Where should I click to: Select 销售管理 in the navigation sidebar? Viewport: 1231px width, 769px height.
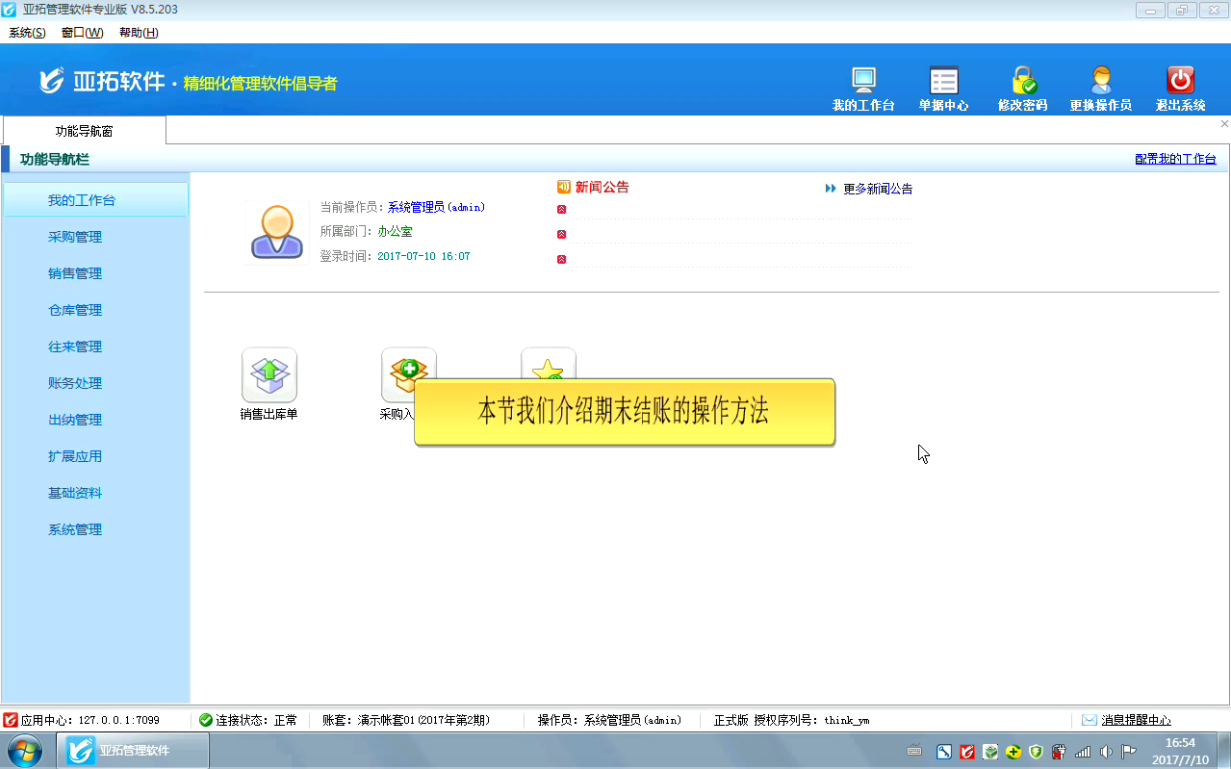[x=75, y=274]
